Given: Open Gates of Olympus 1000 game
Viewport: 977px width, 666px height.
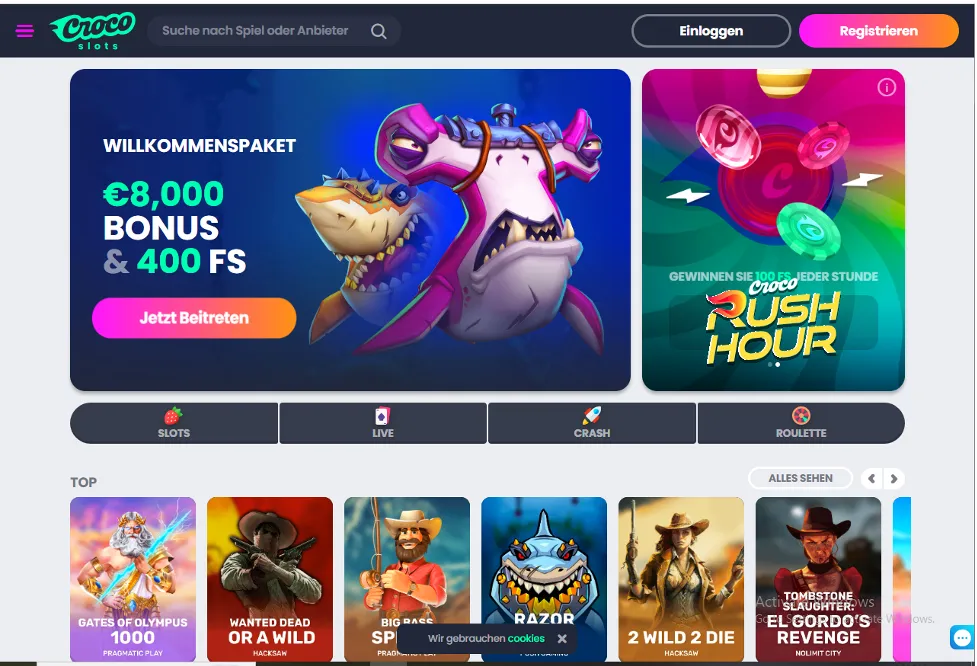Looking at the screenshot, I should click(133, 579).
